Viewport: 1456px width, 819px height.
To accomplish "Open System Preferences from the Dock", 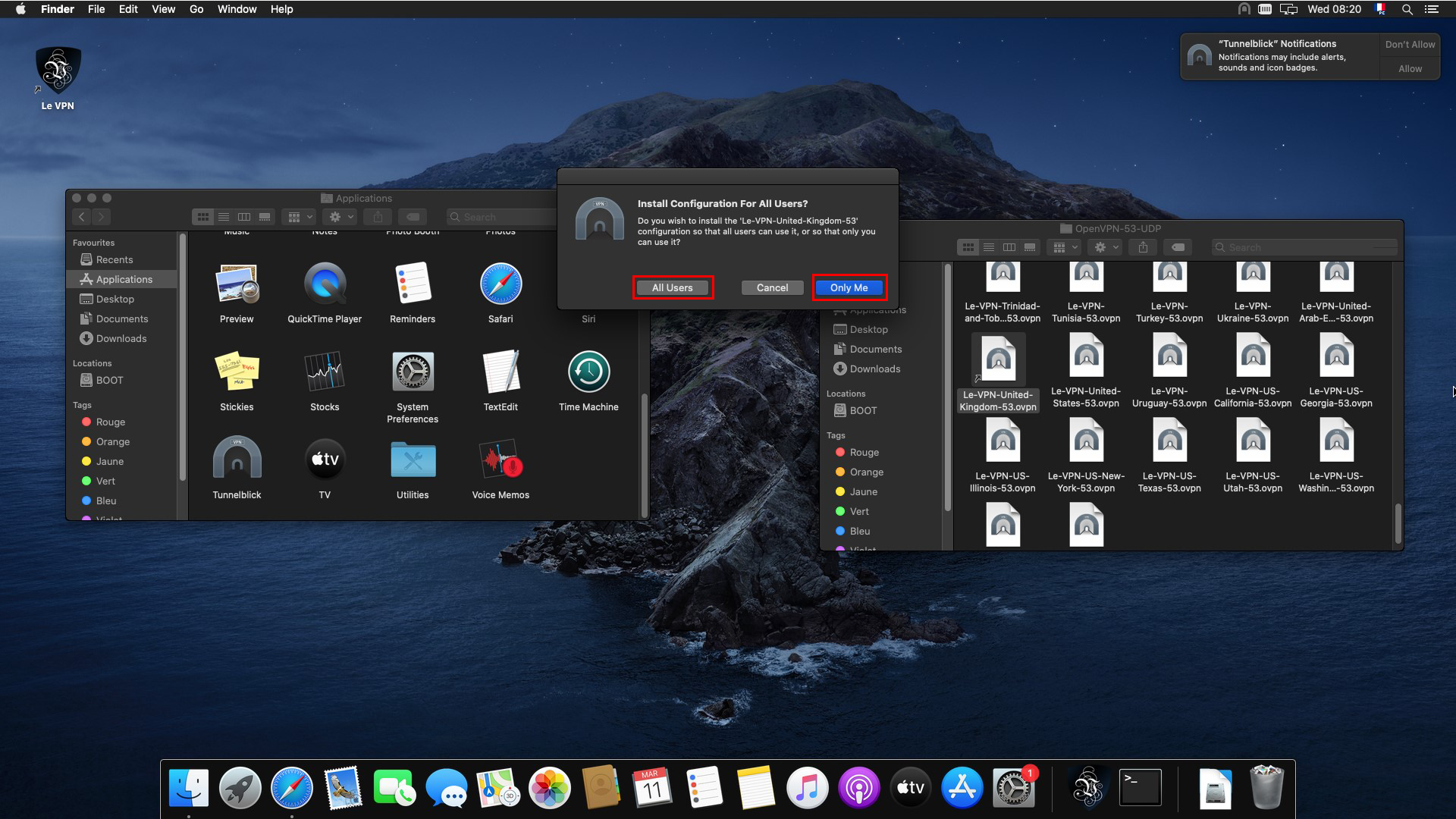I will click(x=1013, y=787).
